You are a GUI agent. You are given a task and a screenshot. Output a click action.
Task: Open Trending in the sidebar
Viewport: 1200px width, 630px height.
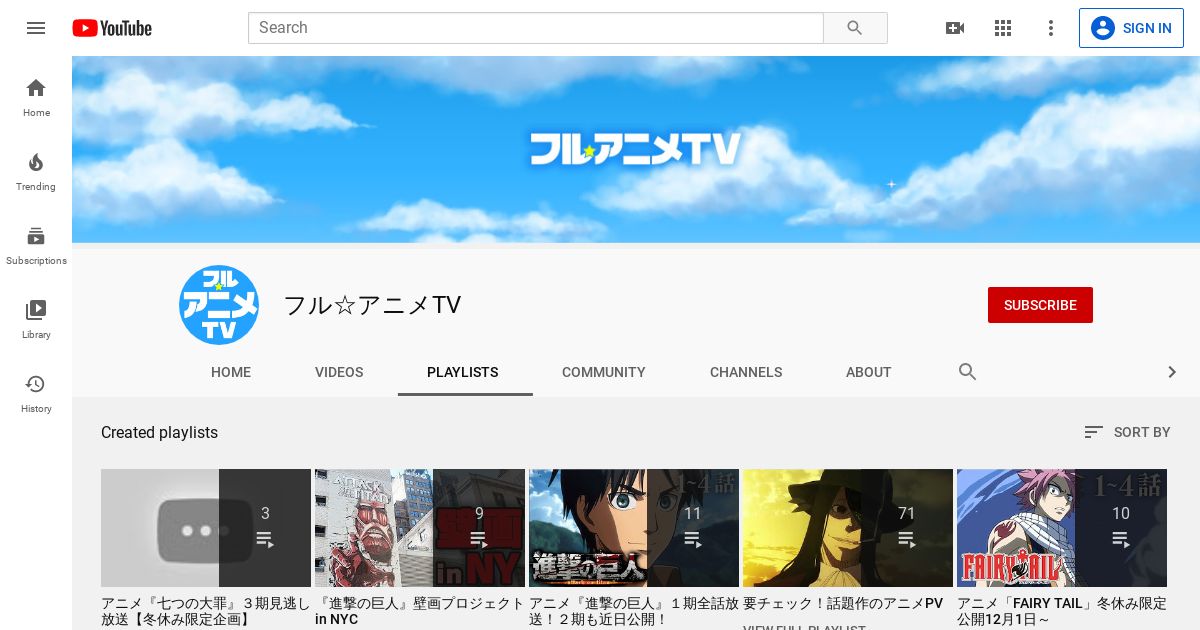click(36, 171)
